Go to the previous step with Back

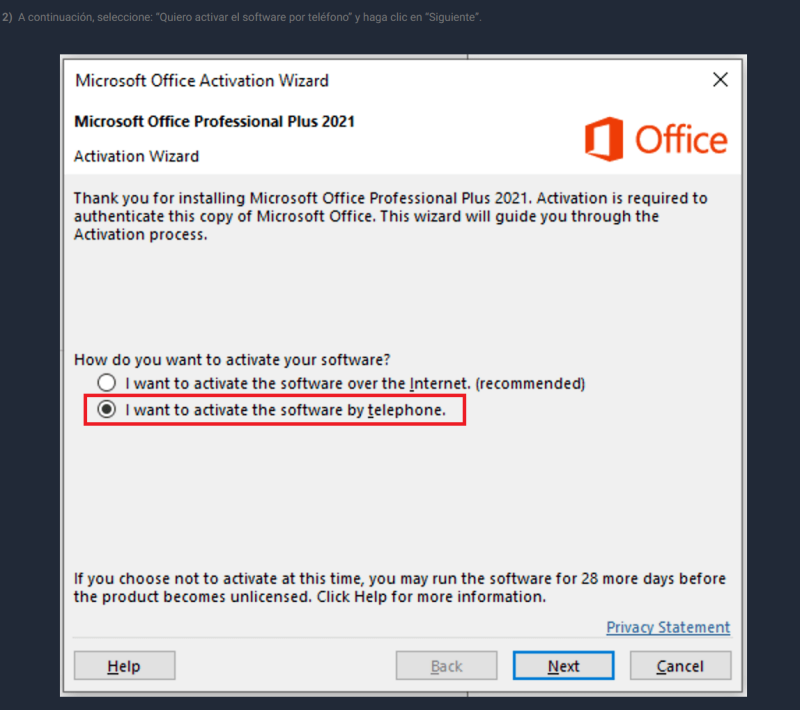click(446, 666)
